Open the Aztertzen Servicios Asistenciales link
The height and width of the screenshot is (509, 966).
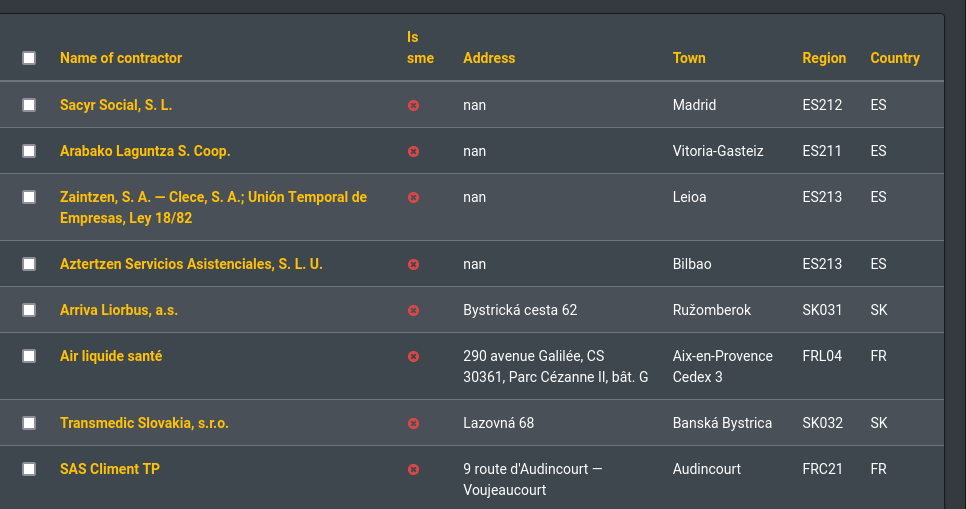click(x=191, y=264)
